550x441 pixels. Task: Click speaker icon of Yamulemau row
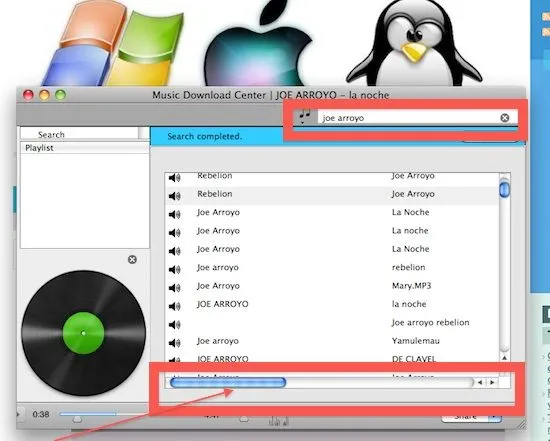click(x=174, y=343)
